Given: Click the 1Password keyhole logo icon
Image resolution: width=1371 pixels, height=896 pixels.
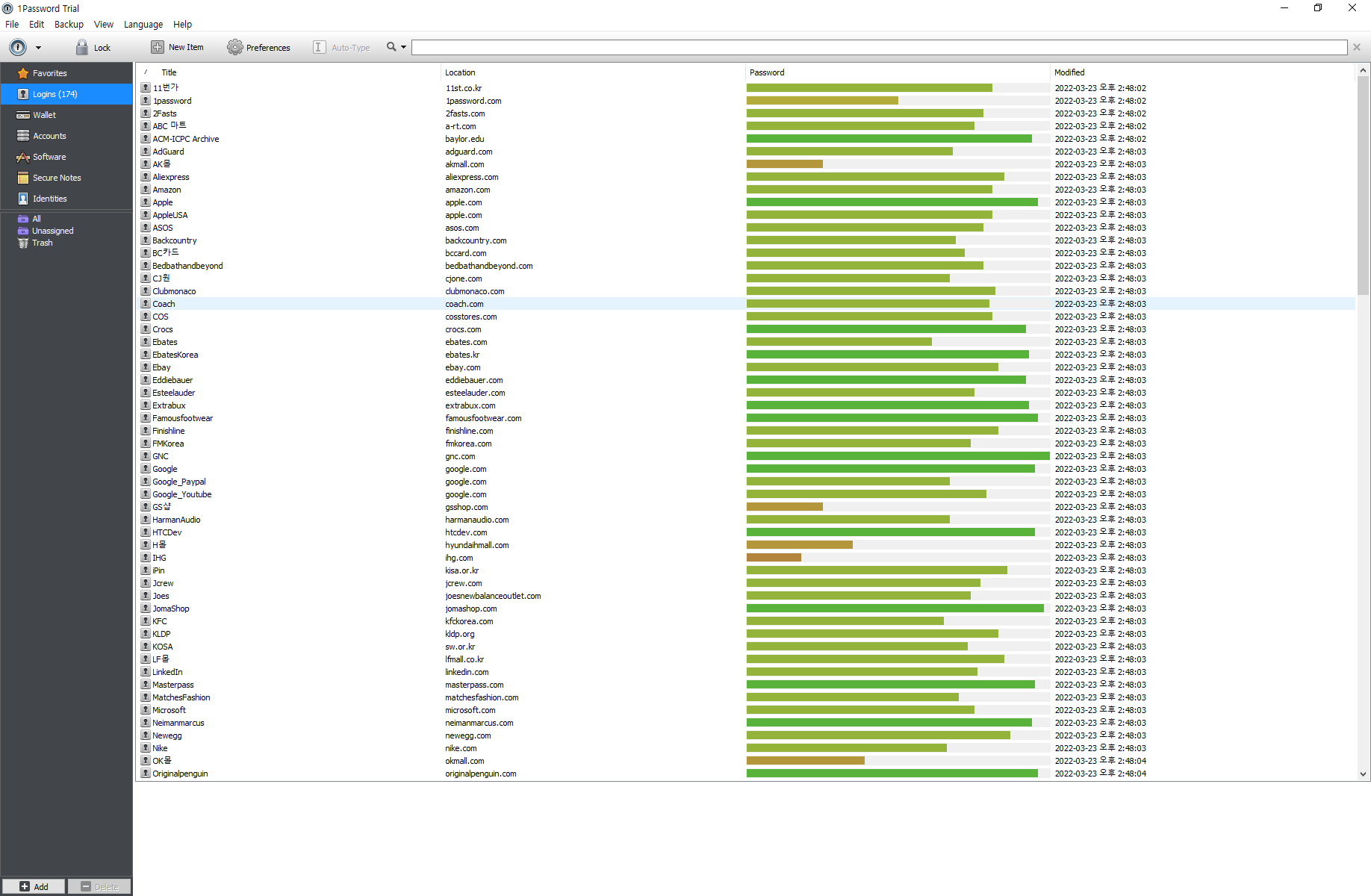Looking at the screenshot, I should 18,47.
